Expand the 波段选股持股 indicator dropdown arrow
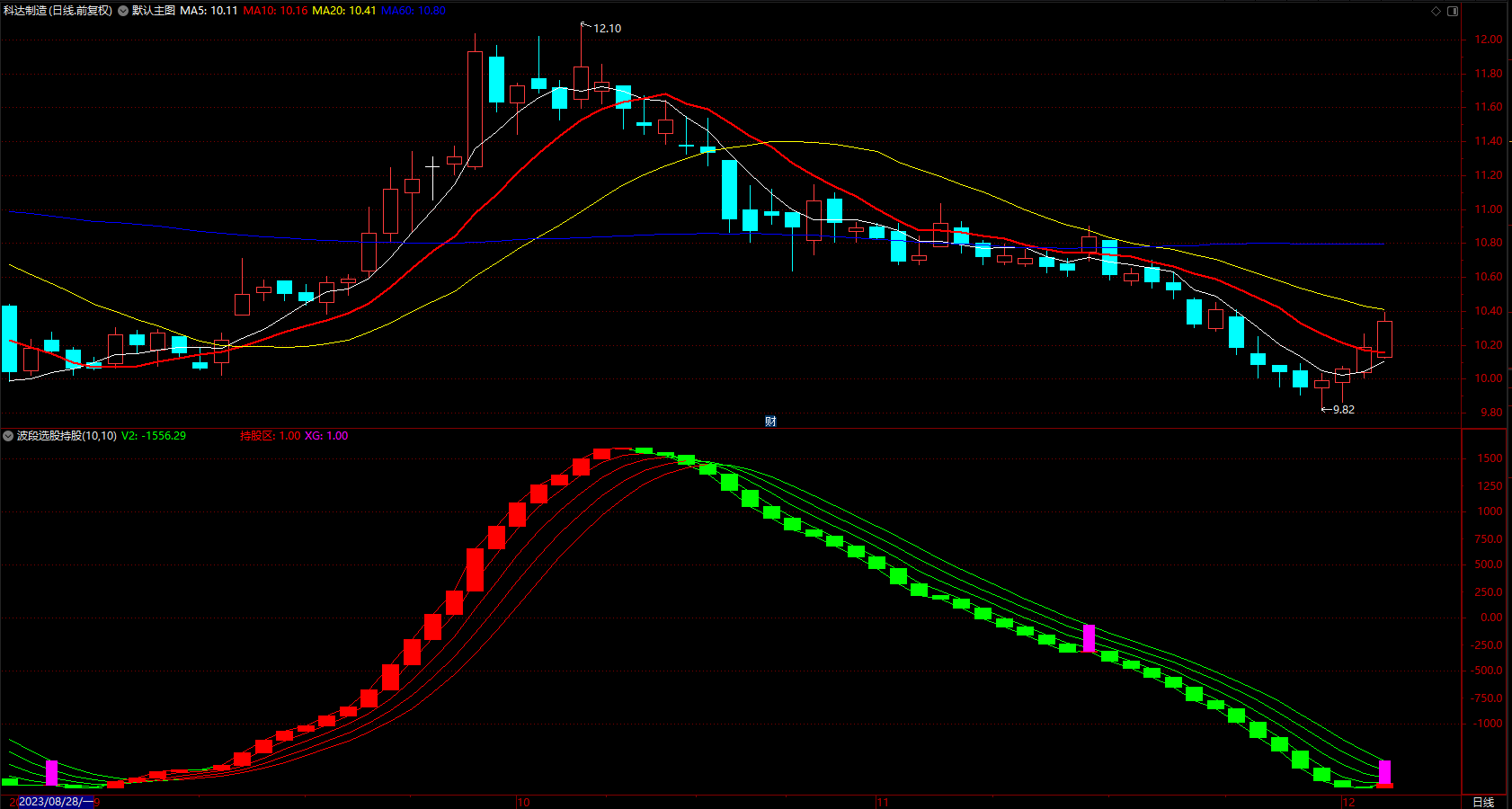1512x809 pixels. [x=8, y=436]
